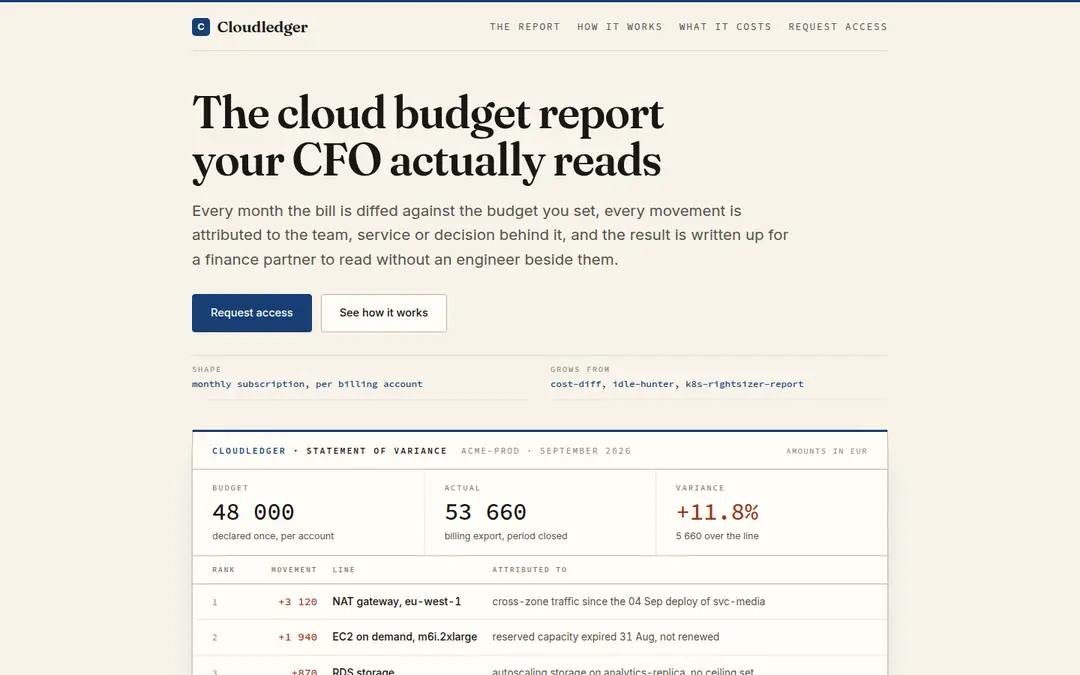Screen dimensions: 1080x675
Task: Go to How It Works nav link
Action: pyautogui.click(x=619, y=27)
